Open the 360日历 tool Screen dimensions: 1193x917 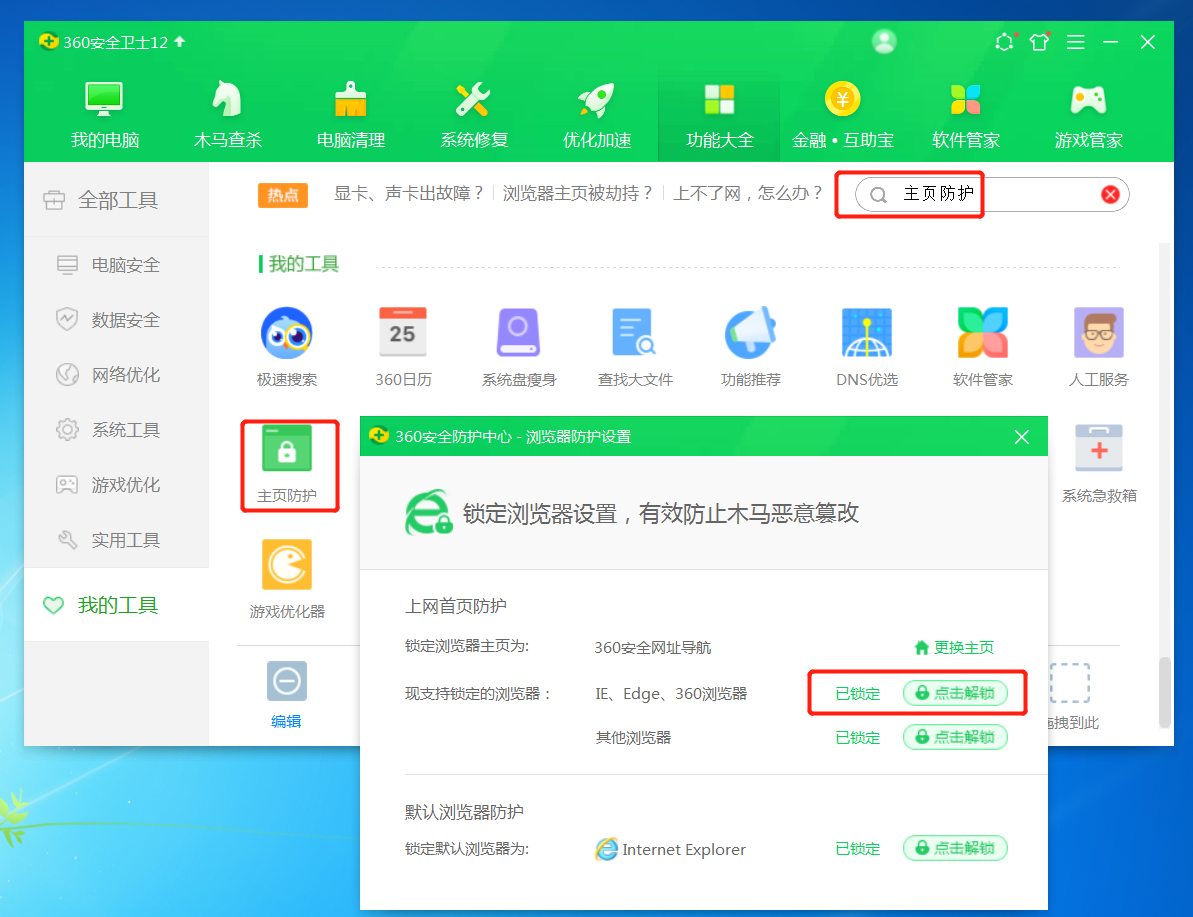(402, 347)
